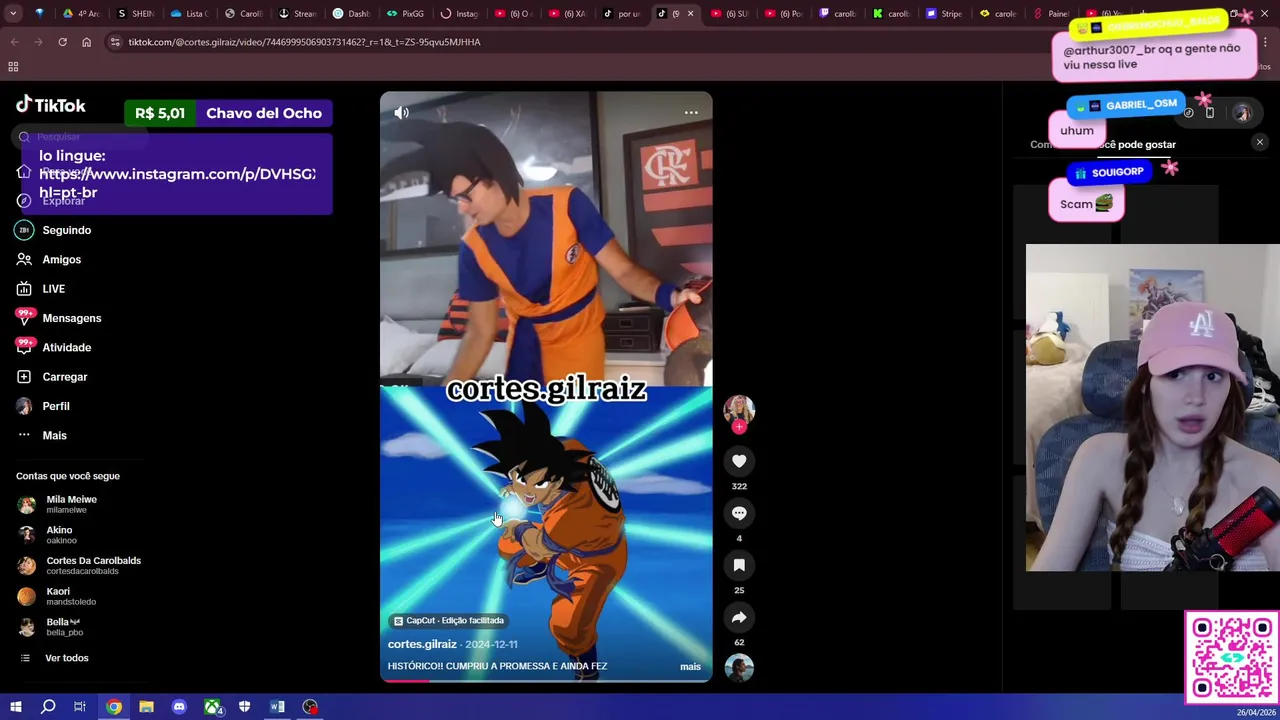Image resolution: width=1280 pixels, height=720 pixels.
Task: Expand the Mais menu in sidebar
Action: (x=54, y=435)
